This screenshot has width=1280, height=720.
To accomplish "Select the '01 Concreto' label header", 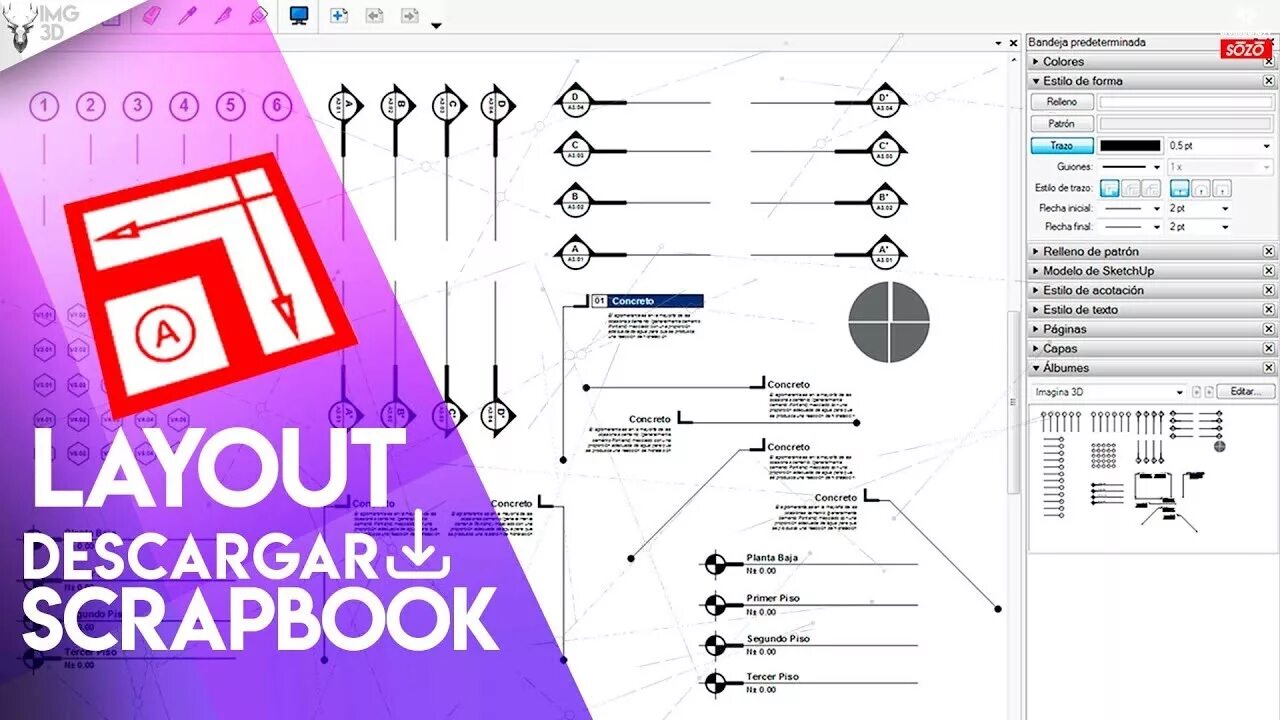I will click(x=648, y=300).
